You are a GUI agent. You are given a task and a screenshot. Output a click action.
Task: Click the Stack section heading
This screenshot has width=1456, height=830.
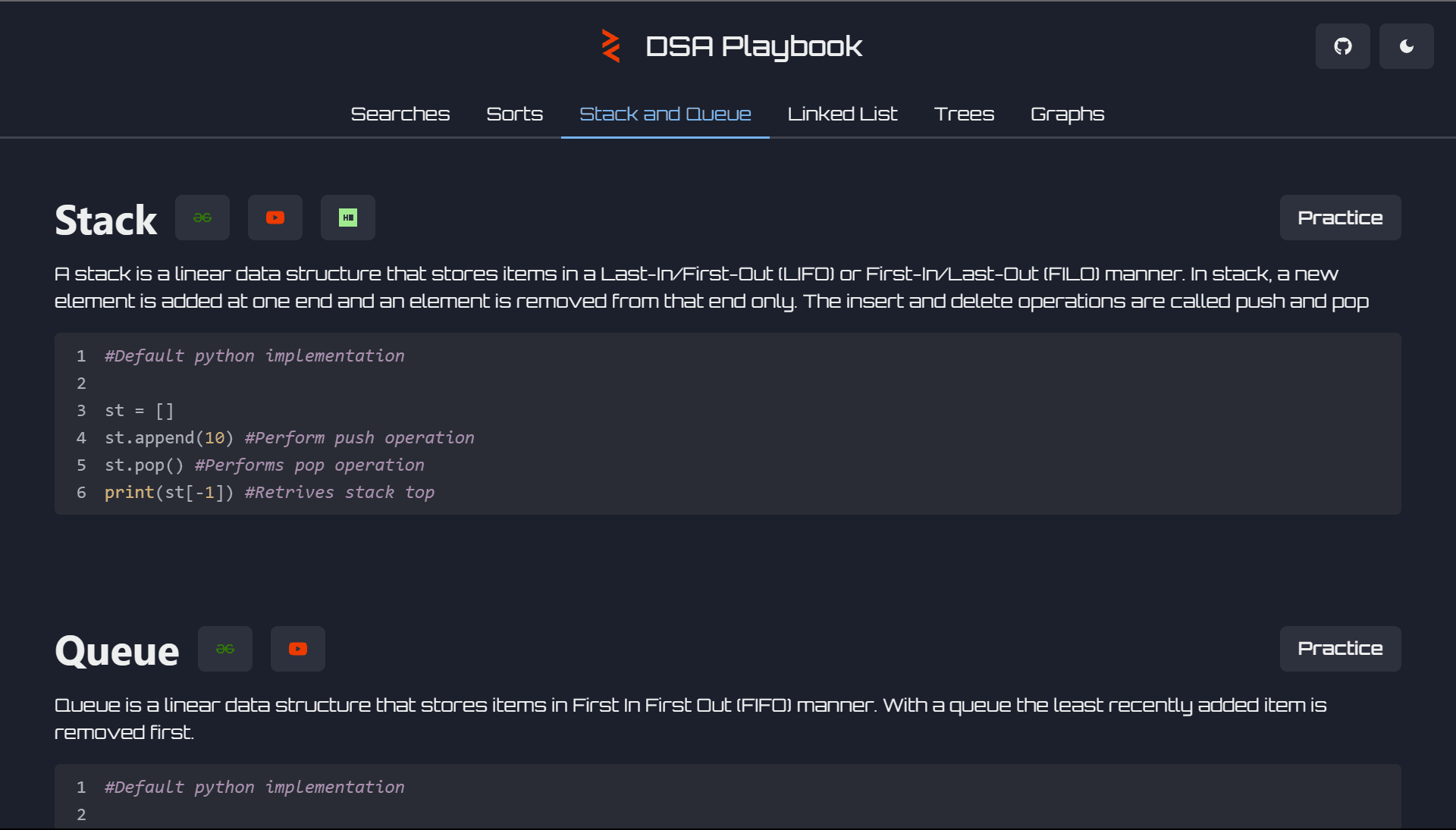point(106,220)
